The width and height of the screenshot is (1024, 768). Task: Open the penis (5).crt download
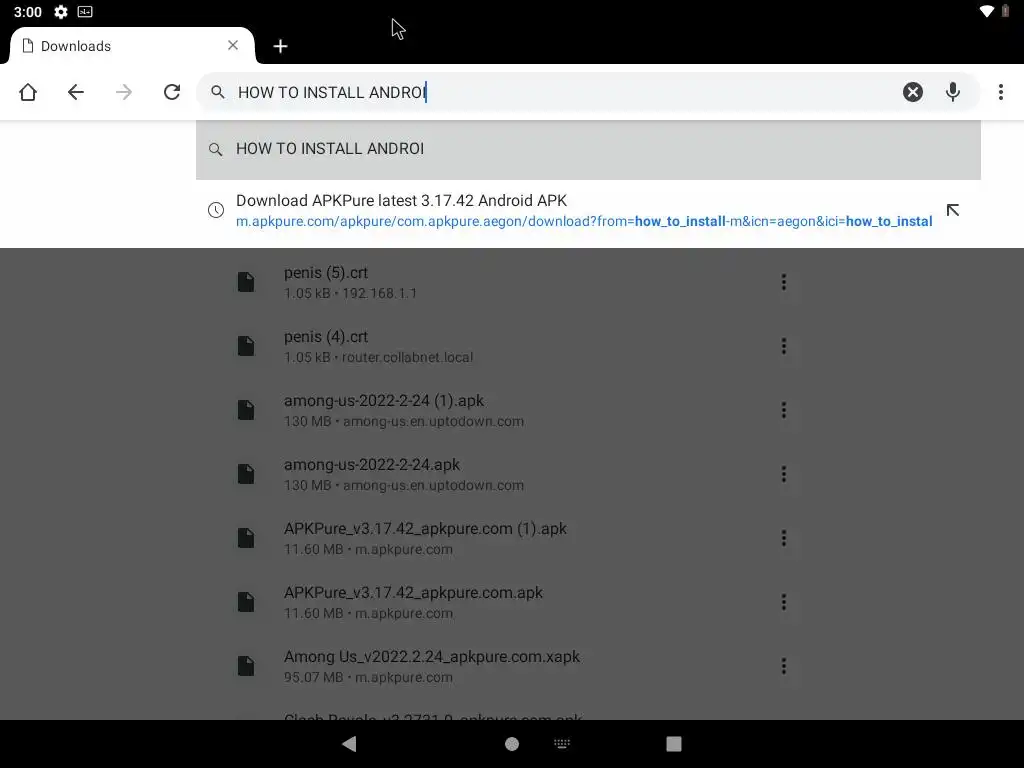tap(326, 273)
